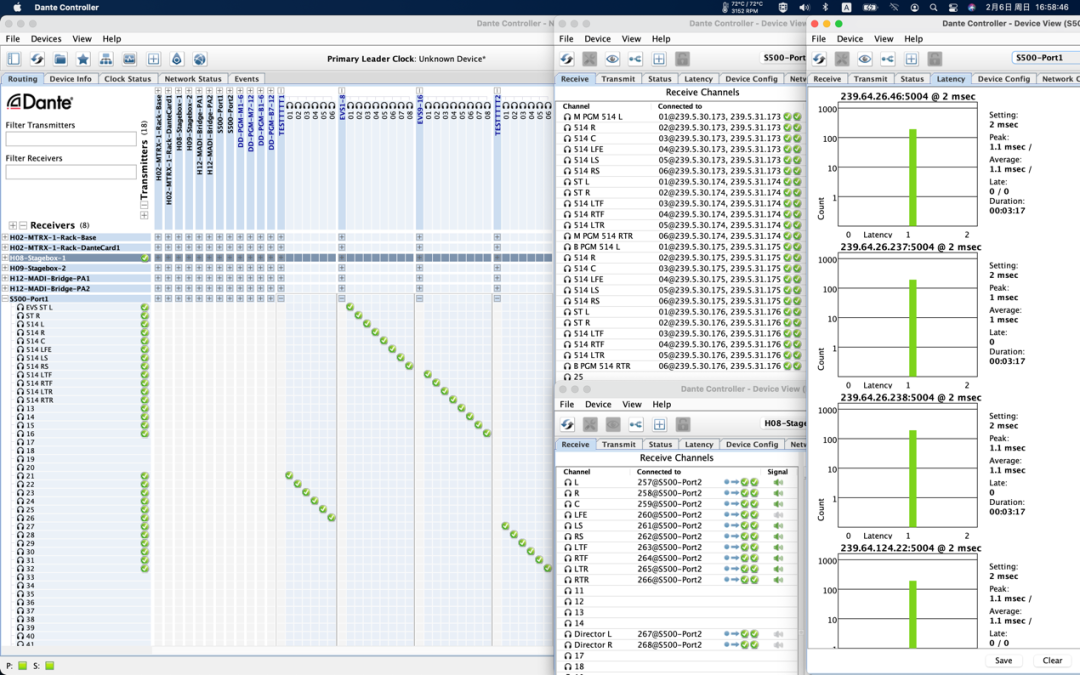
Task: Toggle subscription tick for S500-Port1 channel 21
Action: 289,476
